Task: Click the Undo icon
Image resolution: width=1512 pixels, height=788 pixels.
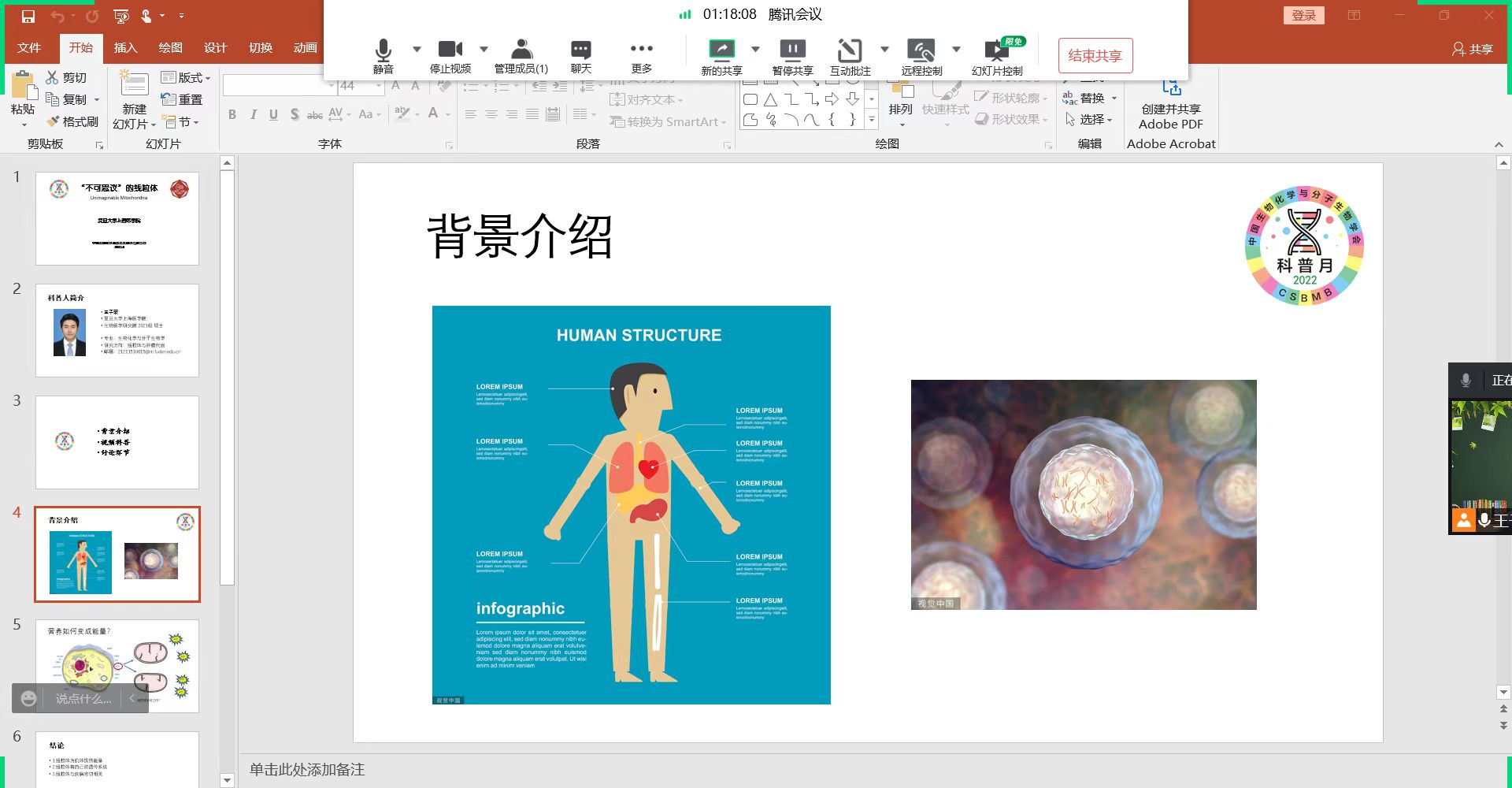Action: (57, 16)
